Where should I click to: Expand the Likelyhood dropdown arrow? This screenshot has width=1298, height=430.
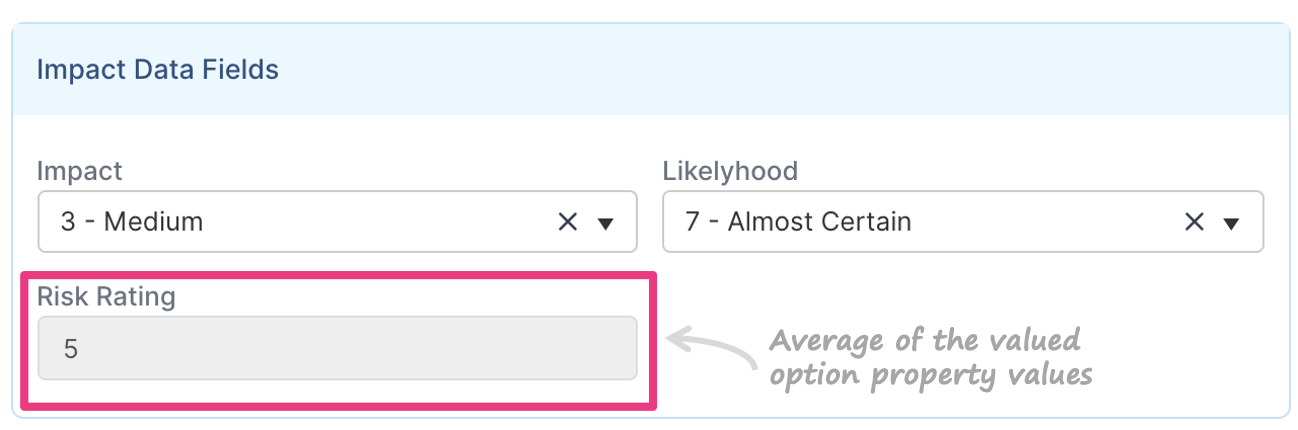[x=1231, y=223]
